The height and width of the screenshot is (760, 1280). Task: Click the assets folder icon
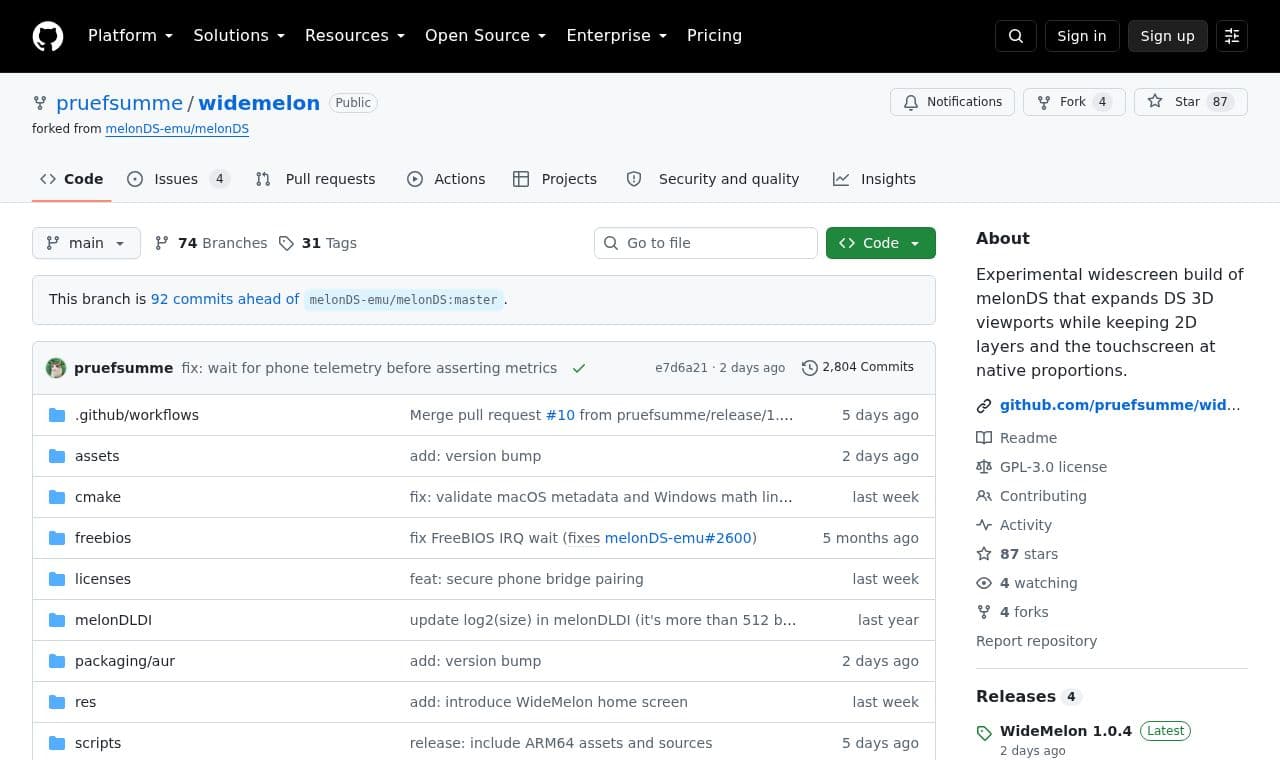tap(57, 456)
